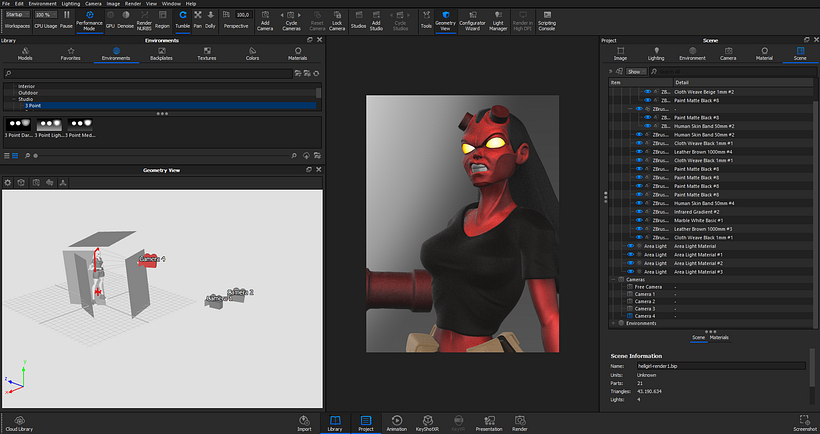
Task: Choose the 3 Point Dark environment thumbnail
Action: click(x=18, y=128)
